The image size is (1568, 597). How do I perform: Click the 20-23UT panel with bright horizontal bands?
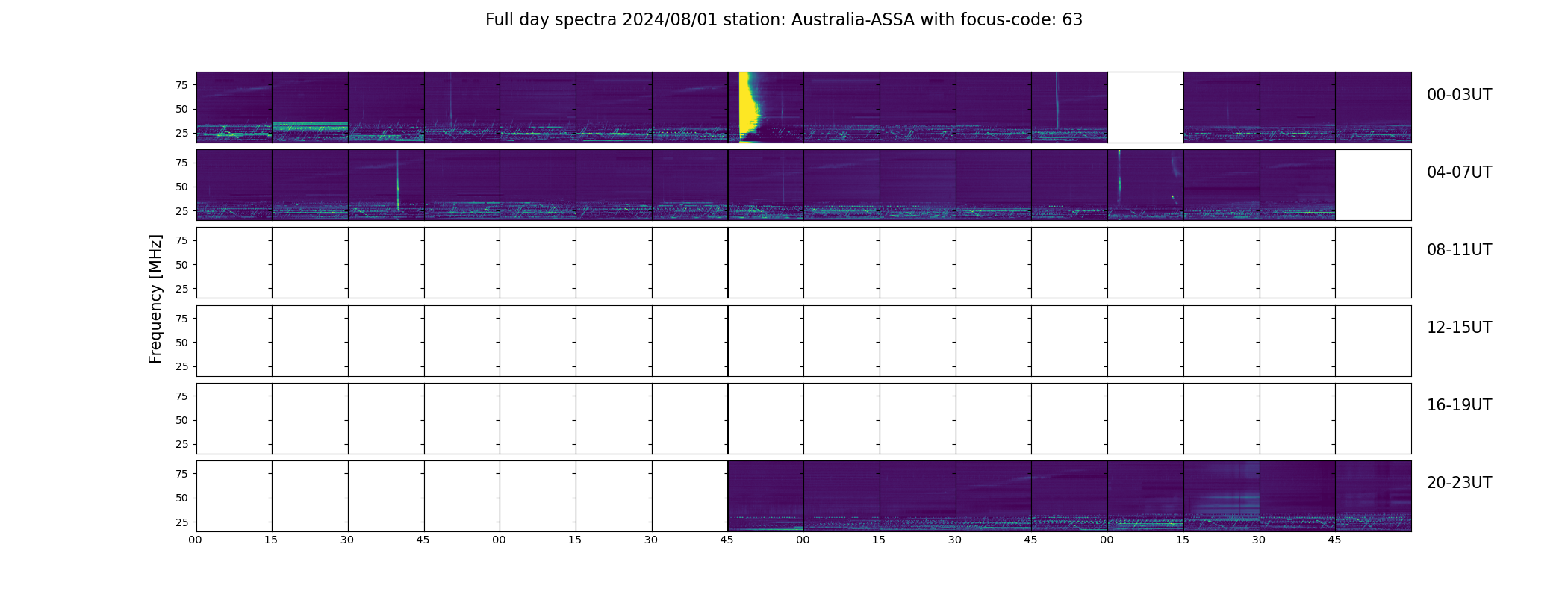coord(1222,496)
